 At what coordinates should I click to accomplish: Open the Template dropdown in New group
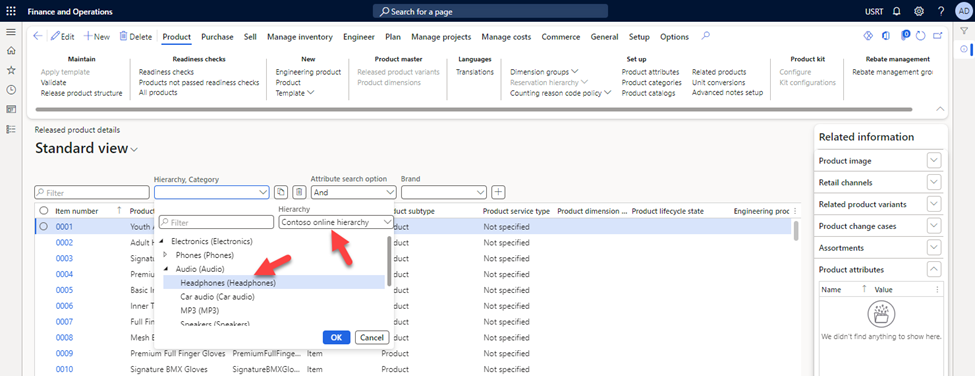point(295,93)
